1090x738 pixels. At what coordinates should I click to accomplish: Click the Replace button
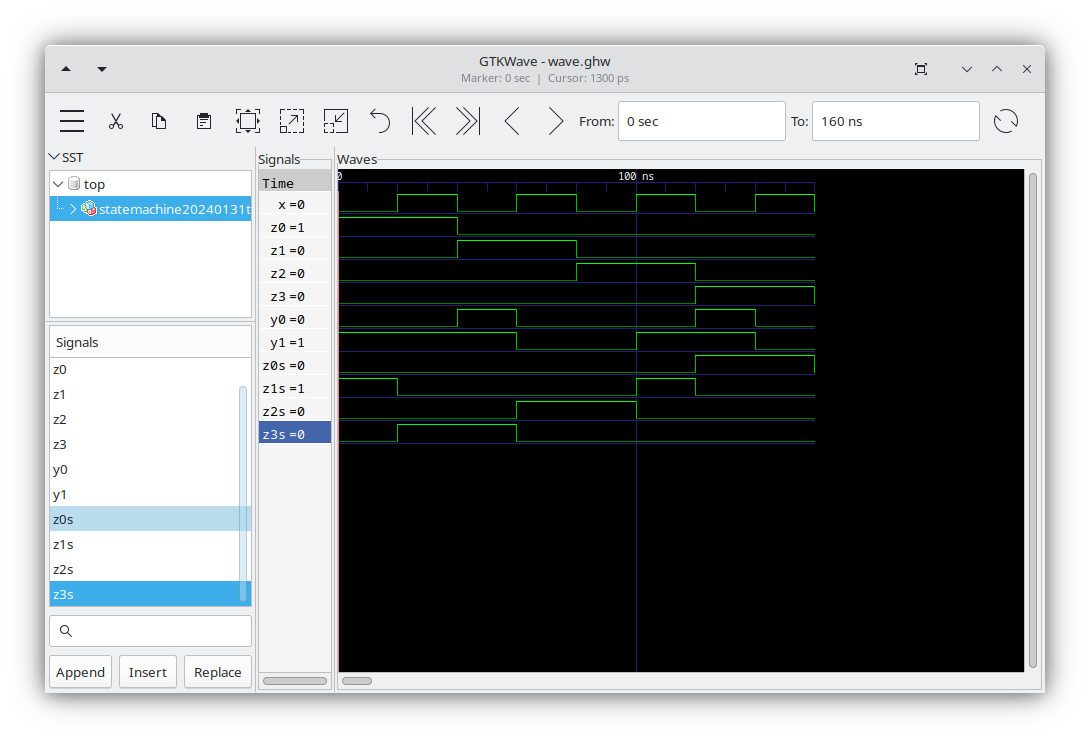[217, 671]
